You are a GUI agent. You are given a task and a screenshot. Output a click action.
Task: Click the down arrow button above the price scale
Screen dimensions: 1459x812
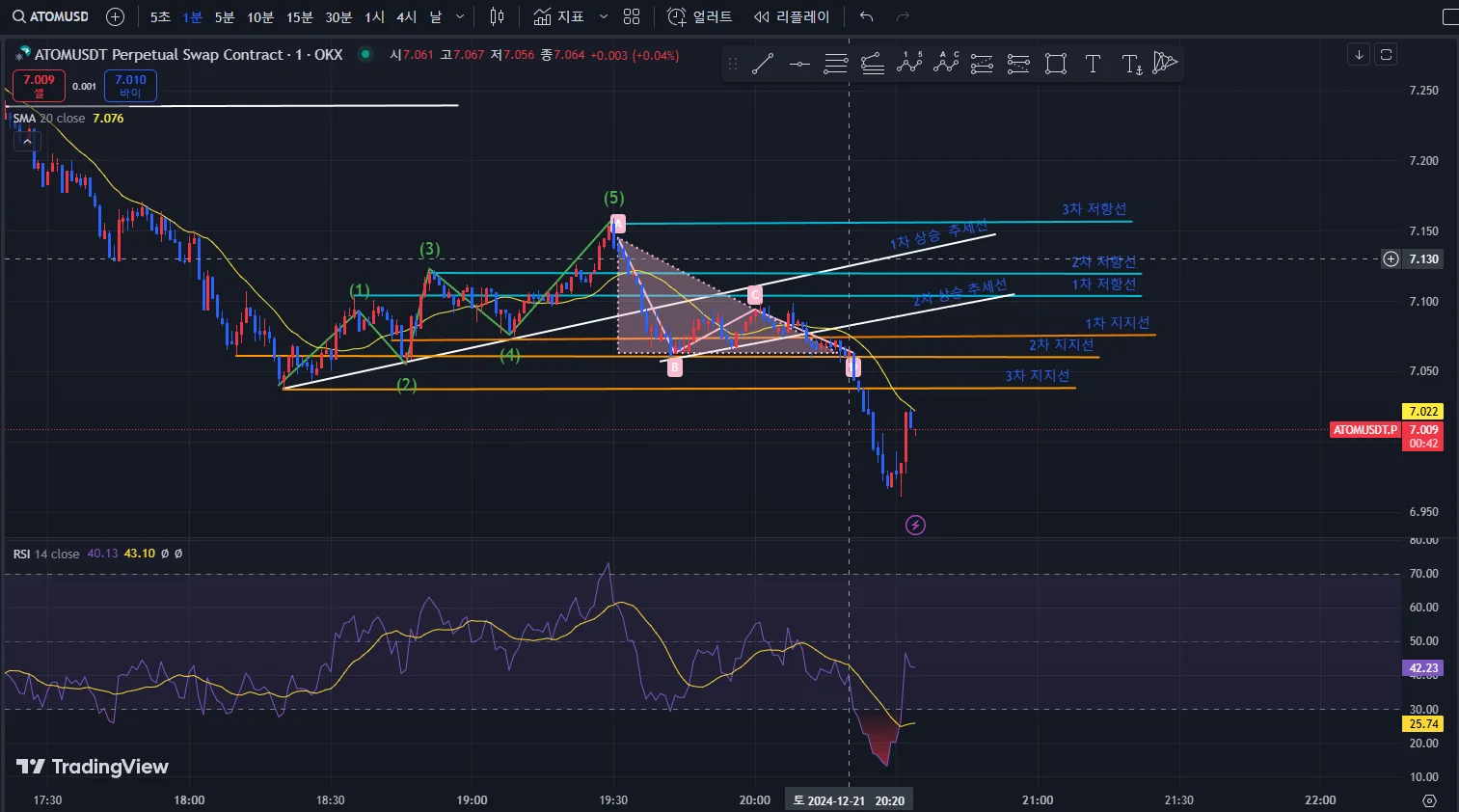(x=1359, y=54)
